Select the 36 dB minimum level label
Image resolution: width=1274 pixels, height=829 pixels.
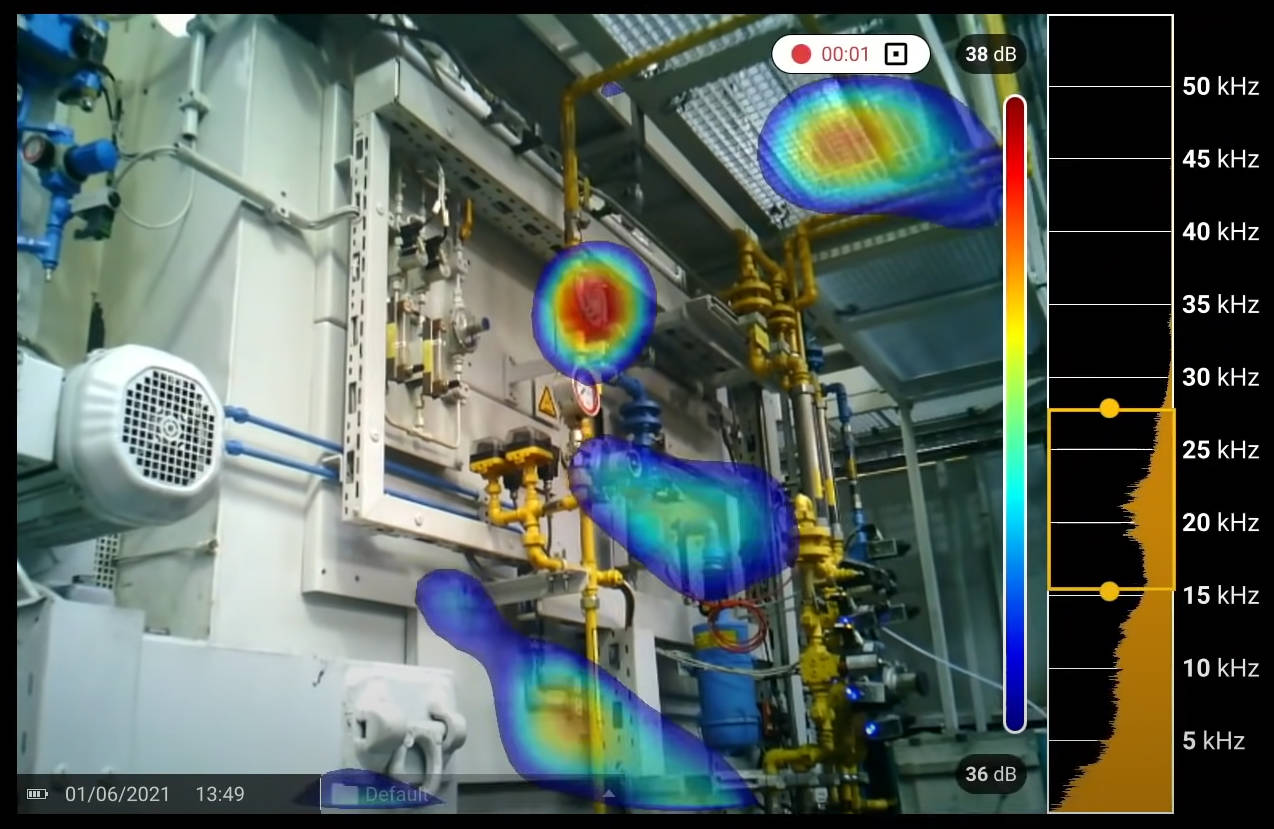[x=990, y=774]
